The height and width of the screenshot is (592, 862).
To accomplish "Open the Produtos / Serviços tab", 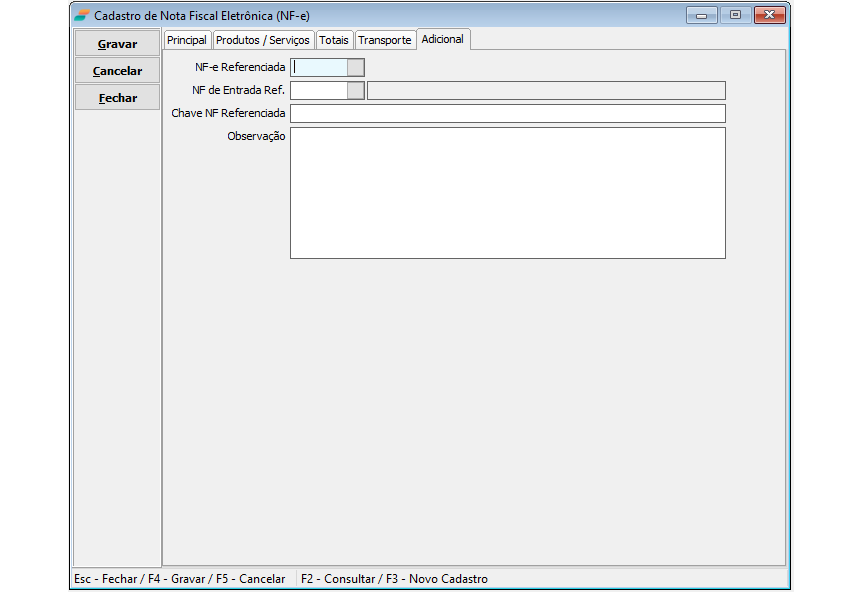I will 263,40.
